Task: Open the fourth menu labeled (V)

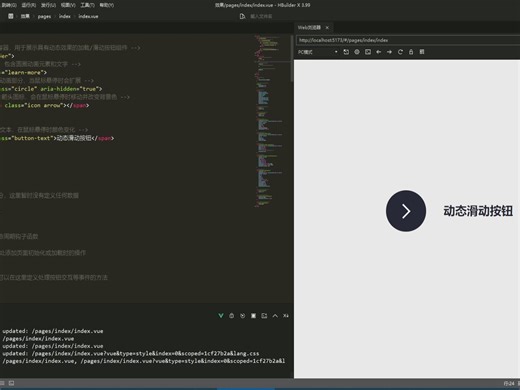Action: (x=68, y=5)
